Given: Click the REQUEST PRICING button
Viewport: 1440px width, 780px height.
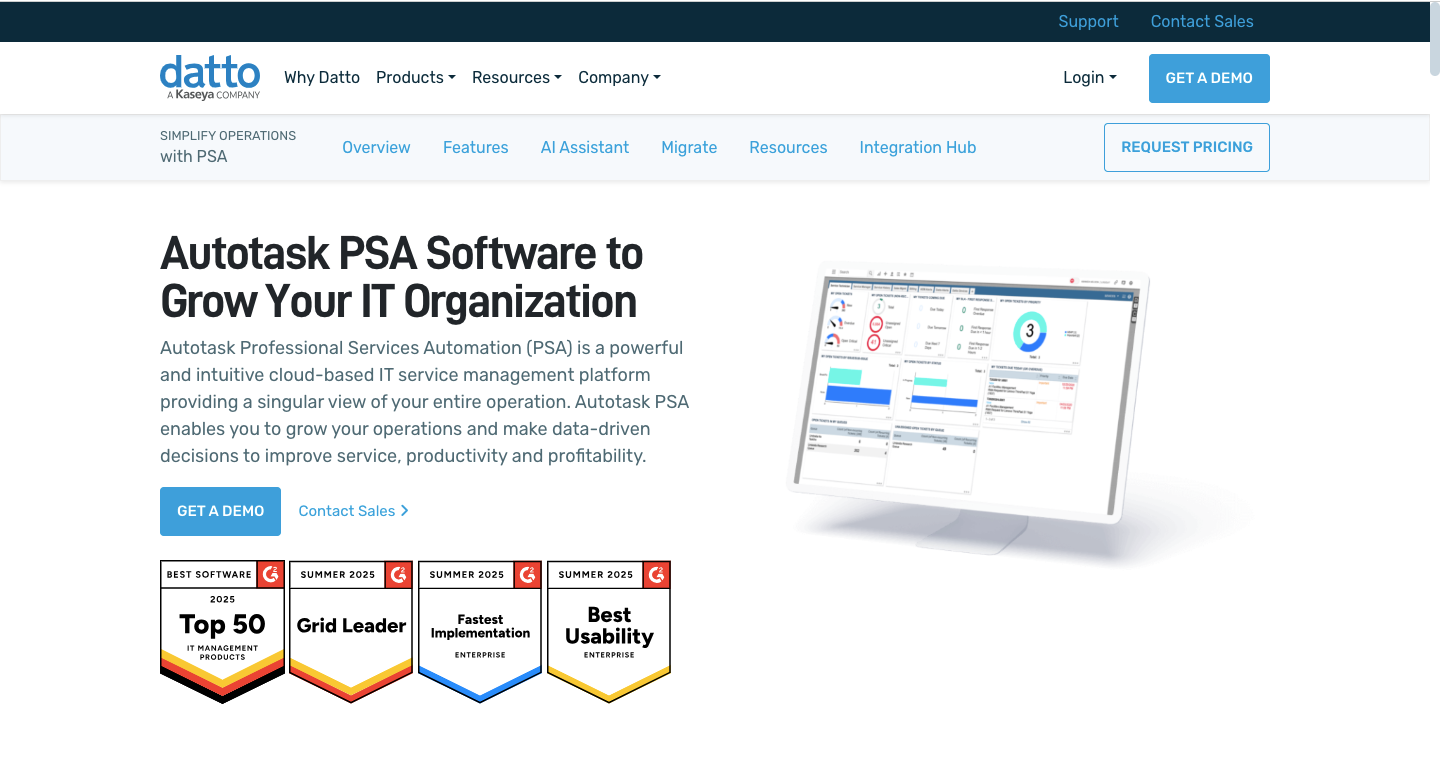Looking at the screenshot, I should coord(1187,147).
